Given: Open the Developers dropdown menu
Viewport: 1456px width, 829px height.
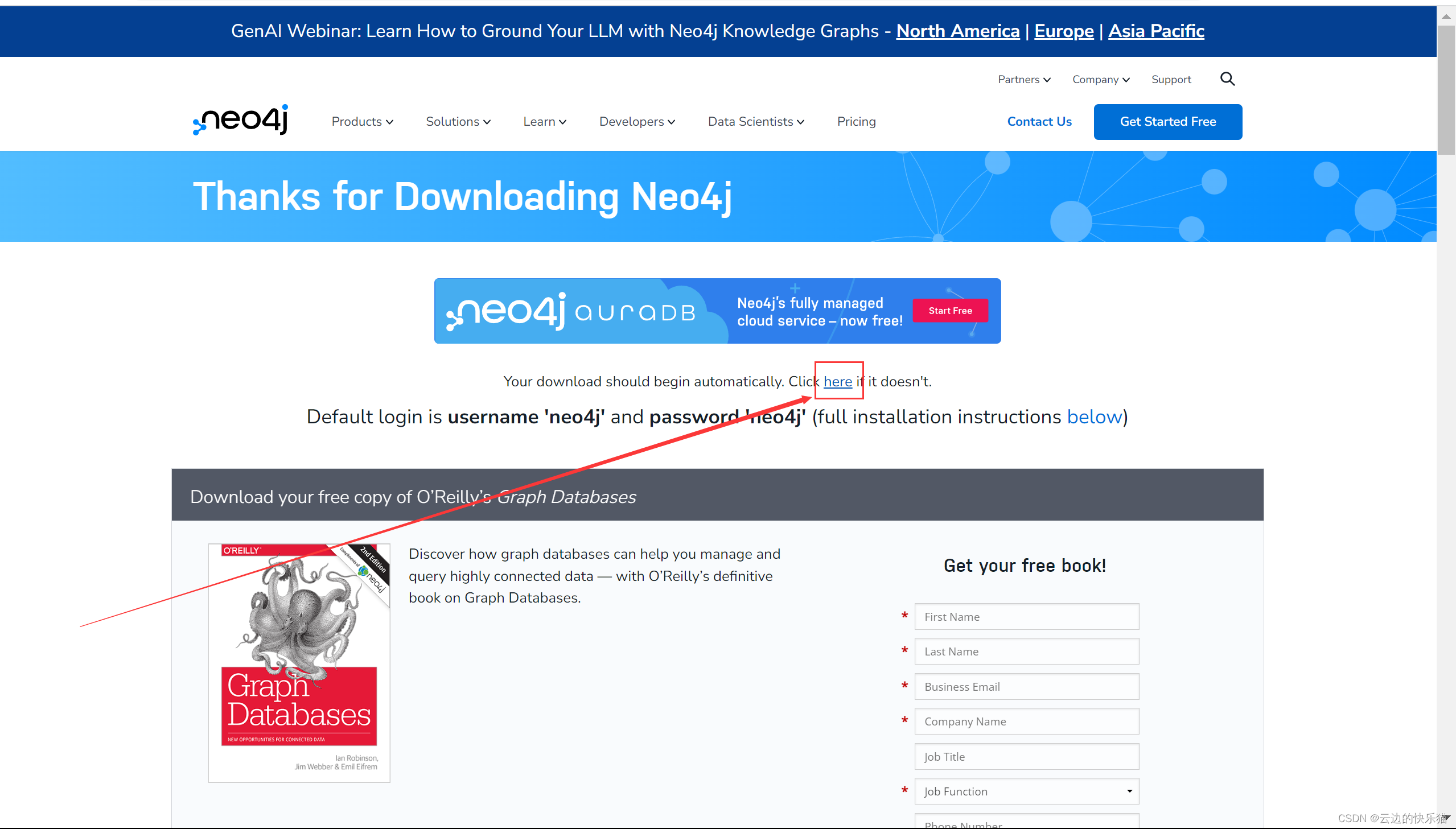Looking at the screenshot, I should (636, 122).
